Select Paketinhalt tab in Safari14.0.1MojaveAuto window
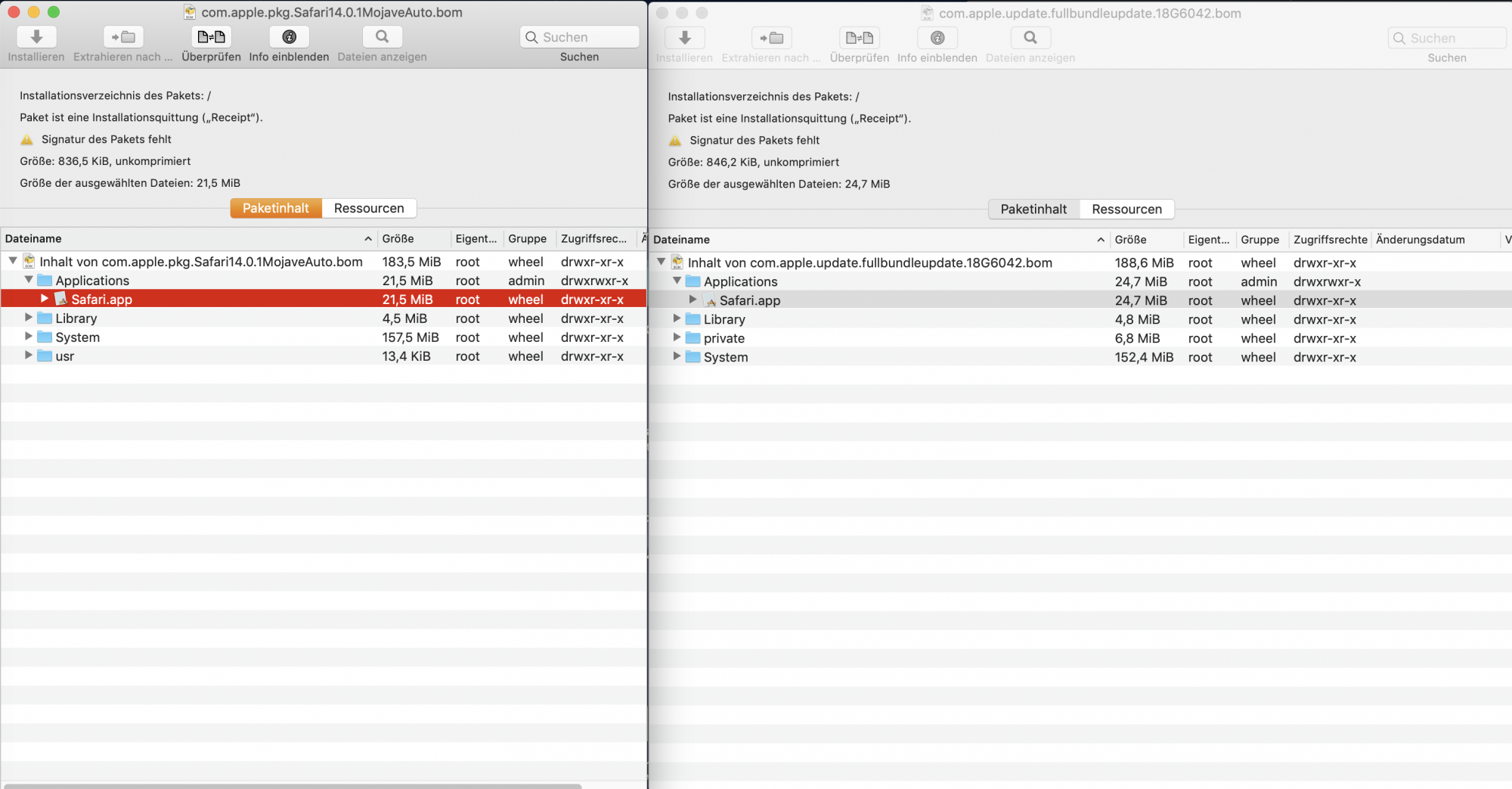 [x=276, y=208]
